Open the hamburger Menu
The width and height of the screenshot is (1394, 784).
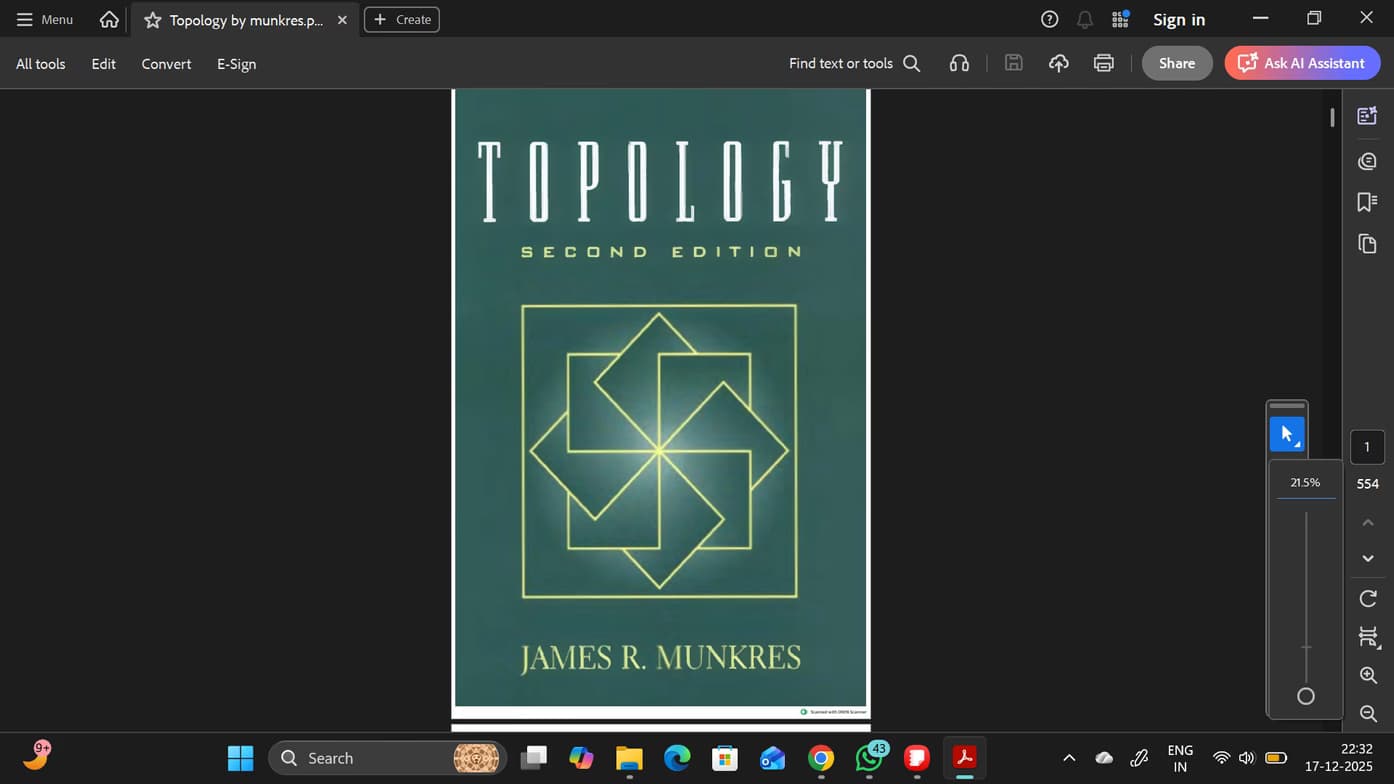click(x=45, y=20)
